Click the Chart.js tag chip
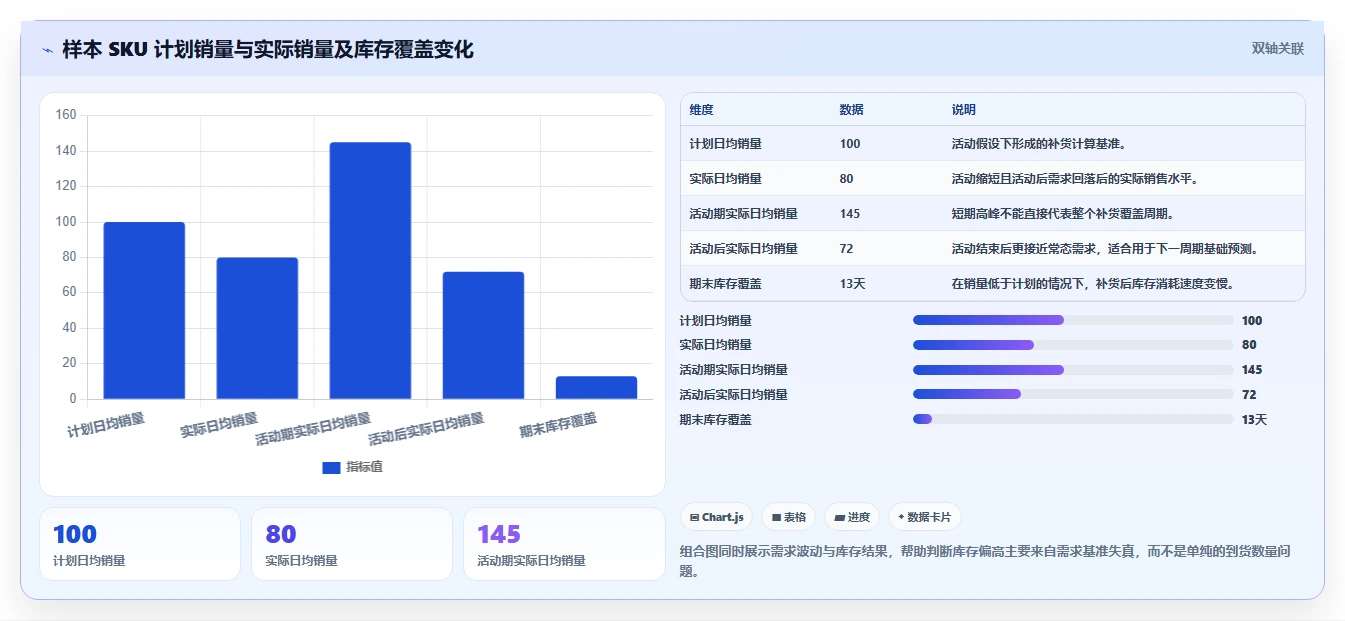The height and width of the screenshot is (621, 1345). coord(717,517)
